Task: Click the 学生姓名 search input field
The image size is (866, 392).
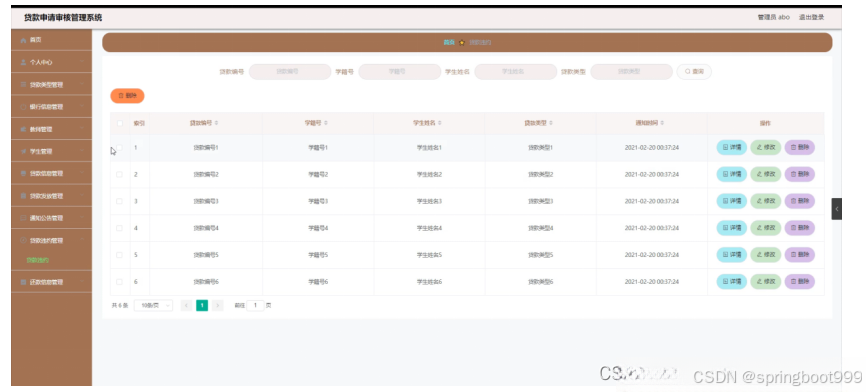Action: [x=516, y=72]
